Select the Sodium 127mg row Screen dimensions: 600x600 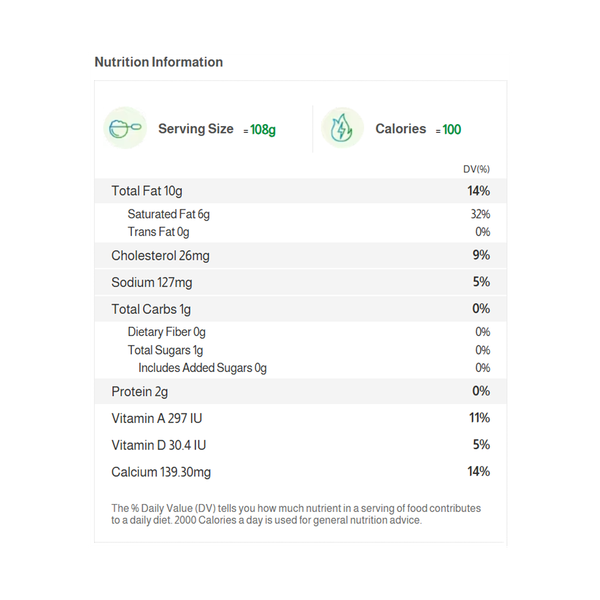click(x=300, y=282)
